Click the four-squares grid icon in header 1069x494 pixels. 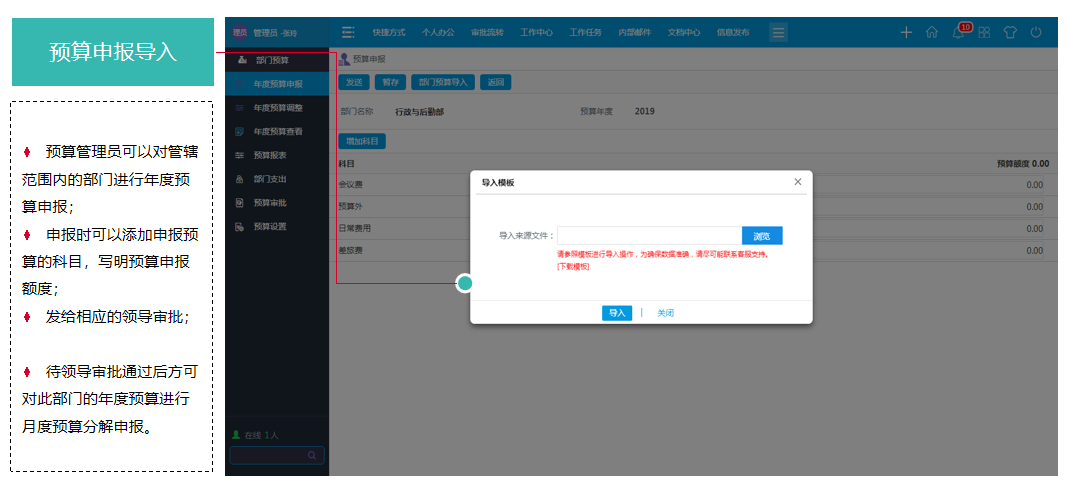(x=984, y=32)
